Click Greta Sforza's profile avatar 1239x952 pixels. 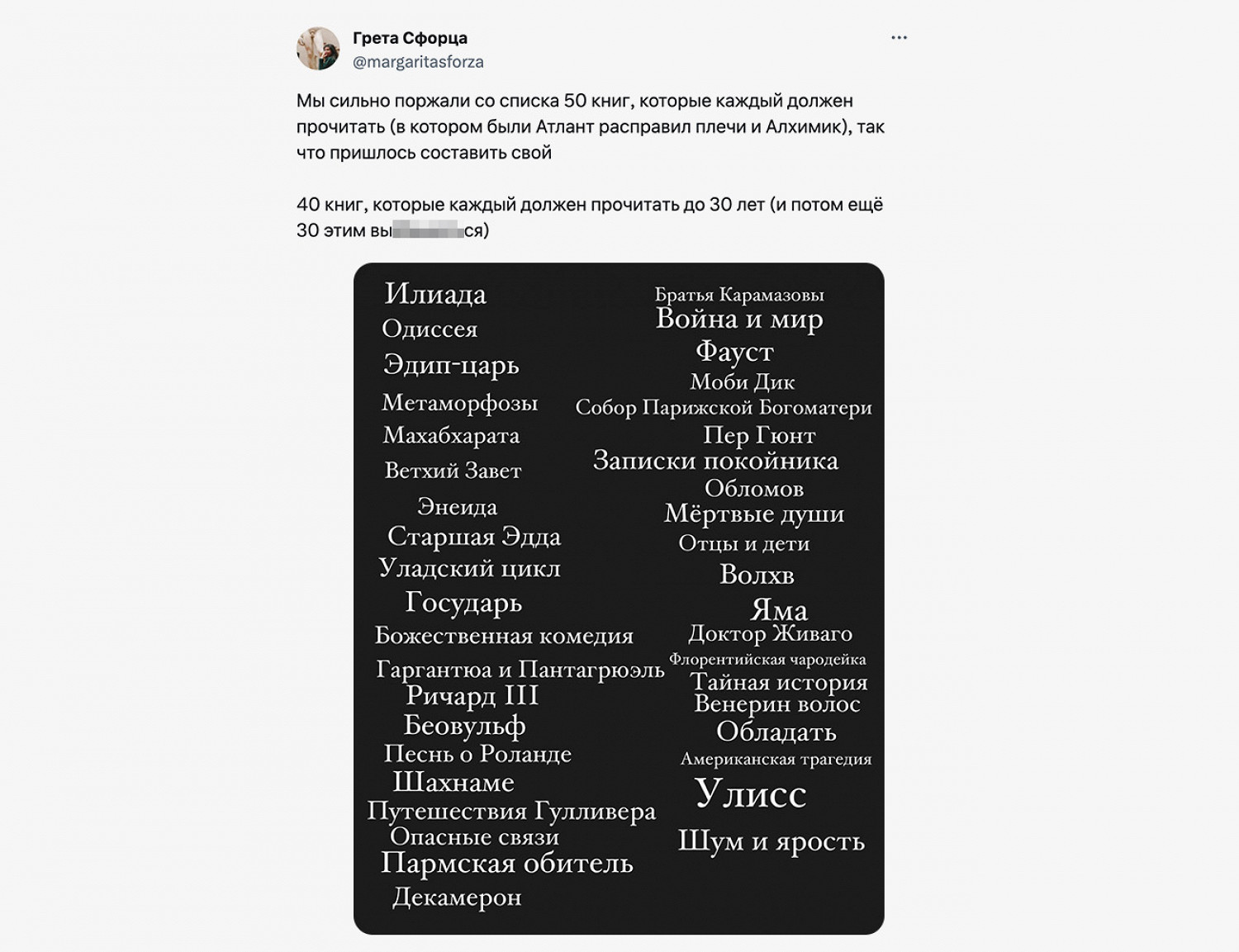[x=318, y=49]
